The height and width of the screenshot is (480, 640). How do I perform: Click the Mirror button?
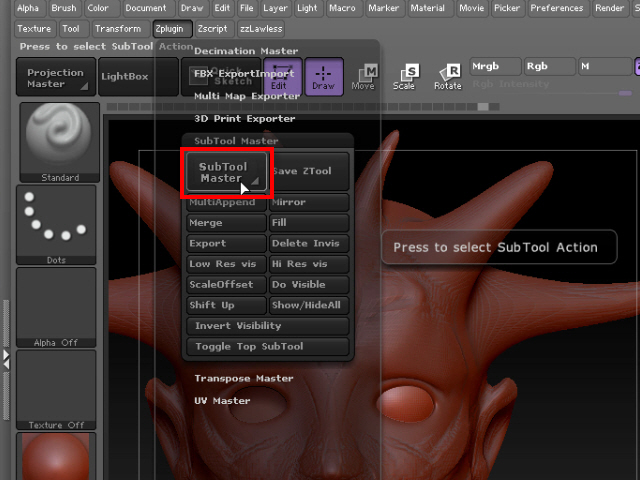point(309,202)
